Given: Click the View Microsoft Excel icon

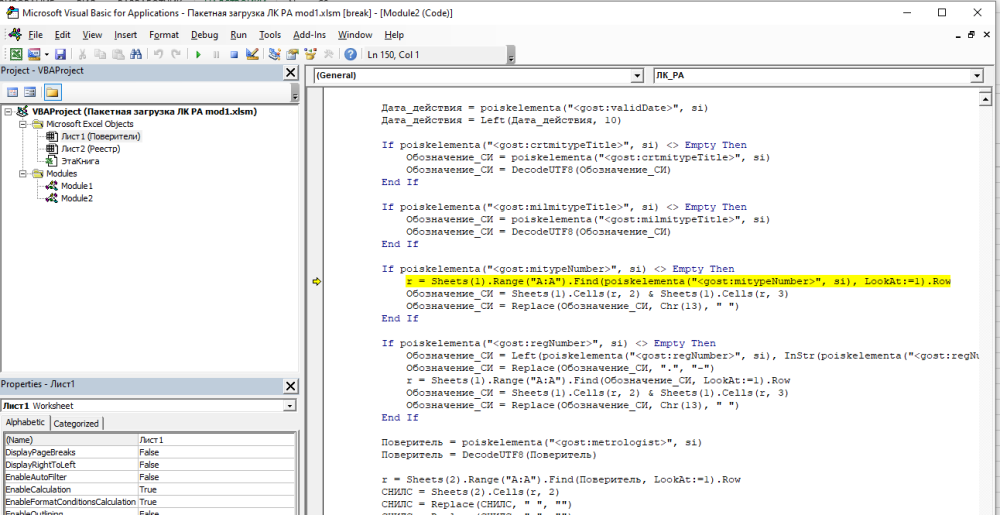Looking at the screenshot, I should point(16,54).
